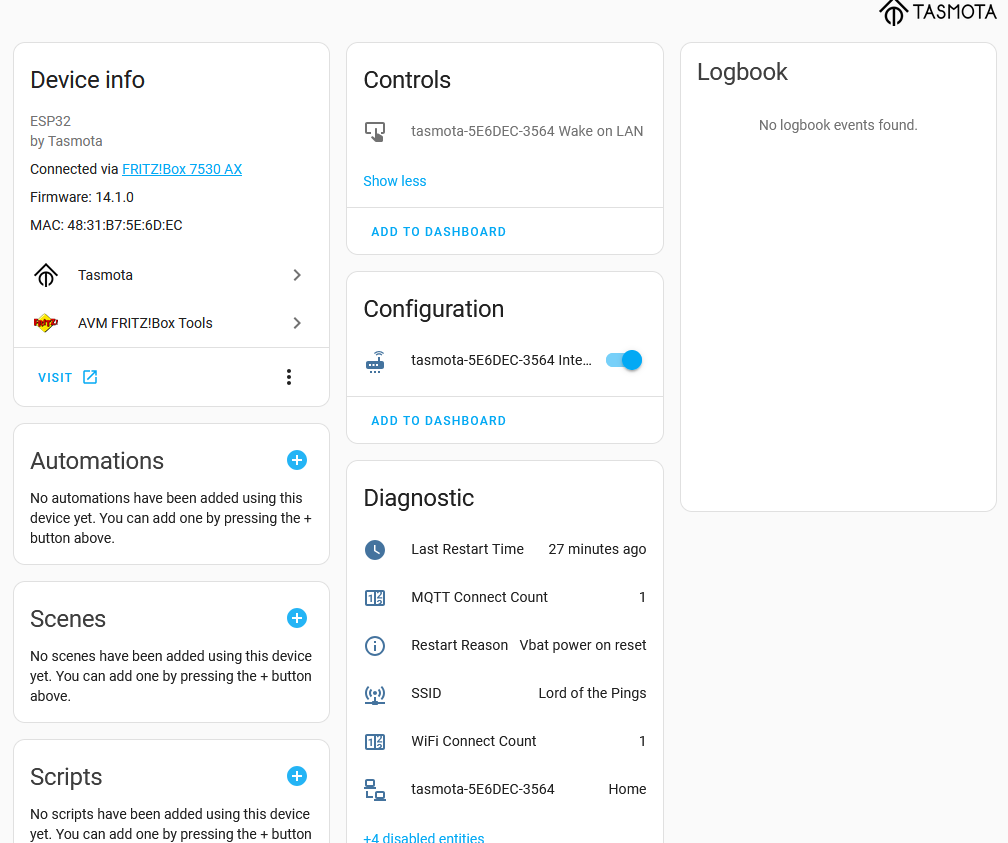Open the FRITZ!Box 7530 AX link
The height and width of the screenshot is (843, 1008).
click(182, 169)
